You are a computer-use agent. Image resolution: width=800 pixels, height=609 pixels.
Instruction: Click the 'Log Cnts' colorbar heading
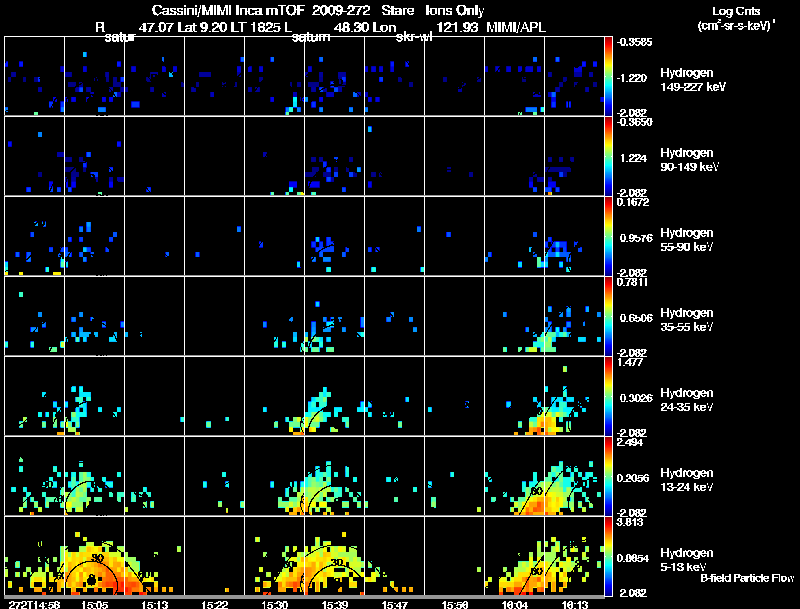click(x=736, y=11)
